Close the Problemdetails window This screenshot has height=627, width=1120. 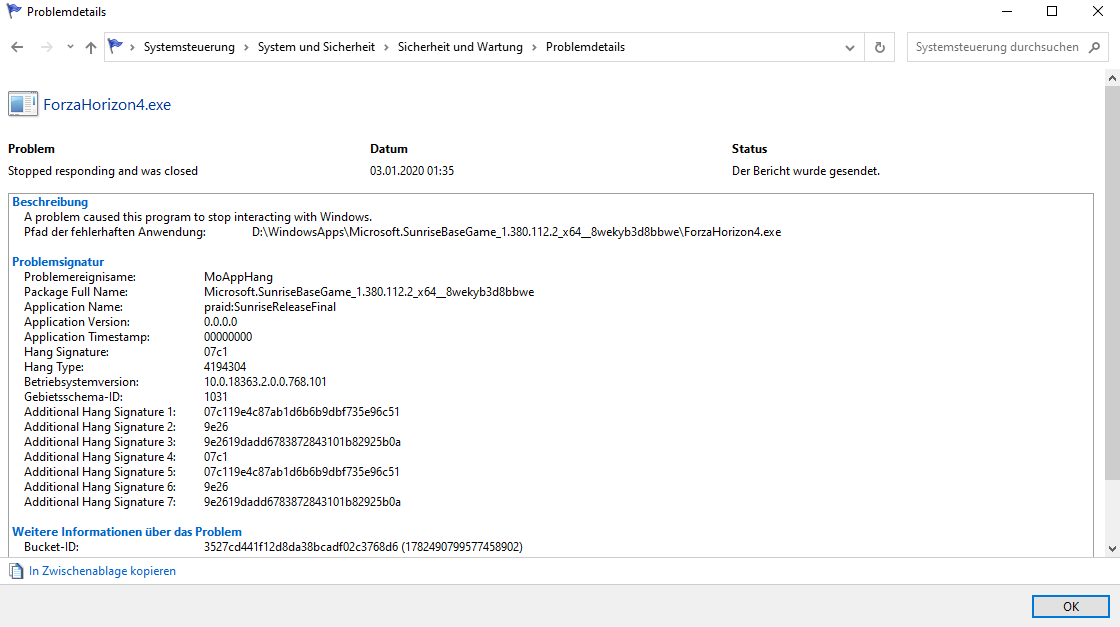click(1098, 11)
